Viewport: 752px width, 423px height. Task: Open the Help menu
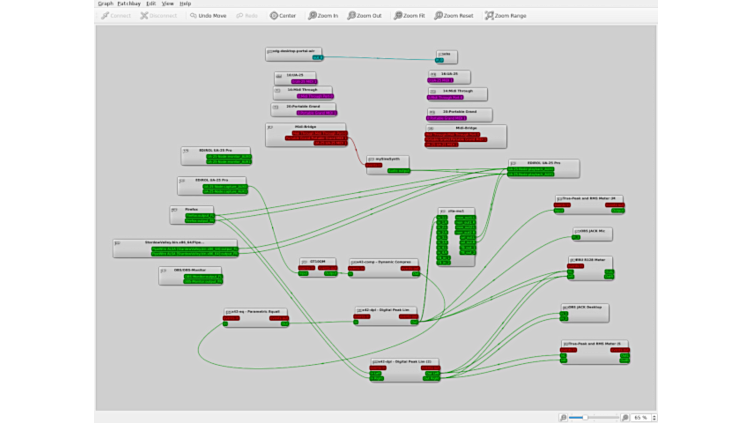click(185, 4)
